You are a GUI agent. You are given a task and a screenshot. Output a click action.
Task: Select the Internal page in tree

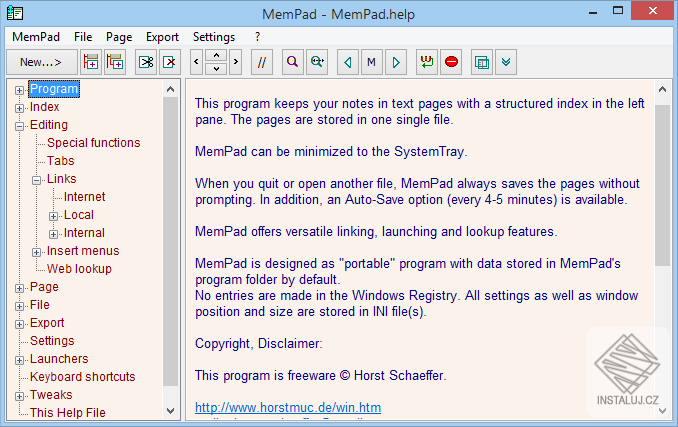pyautogui.click(x=84, y=233)
